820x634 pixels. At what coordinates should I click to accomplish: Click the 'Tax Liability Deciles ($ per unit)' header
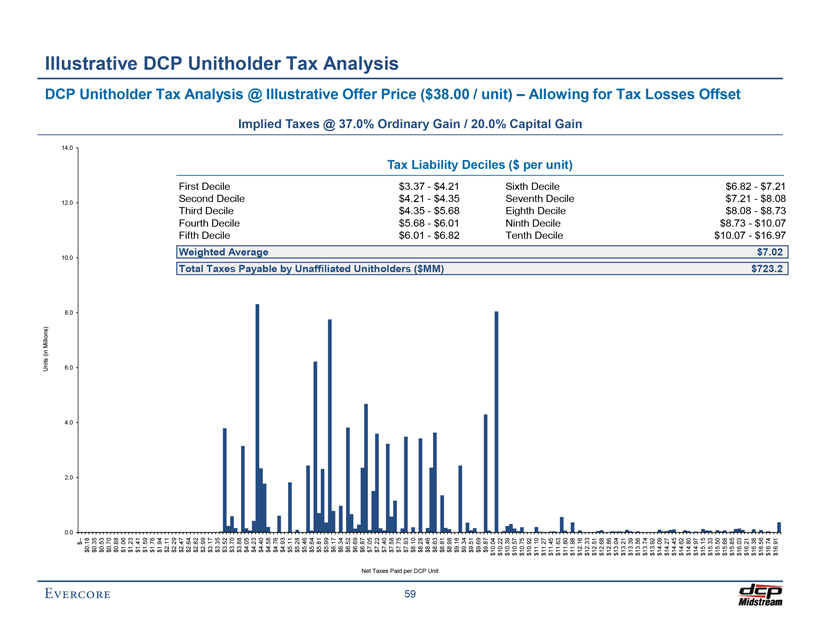[479, 164]
